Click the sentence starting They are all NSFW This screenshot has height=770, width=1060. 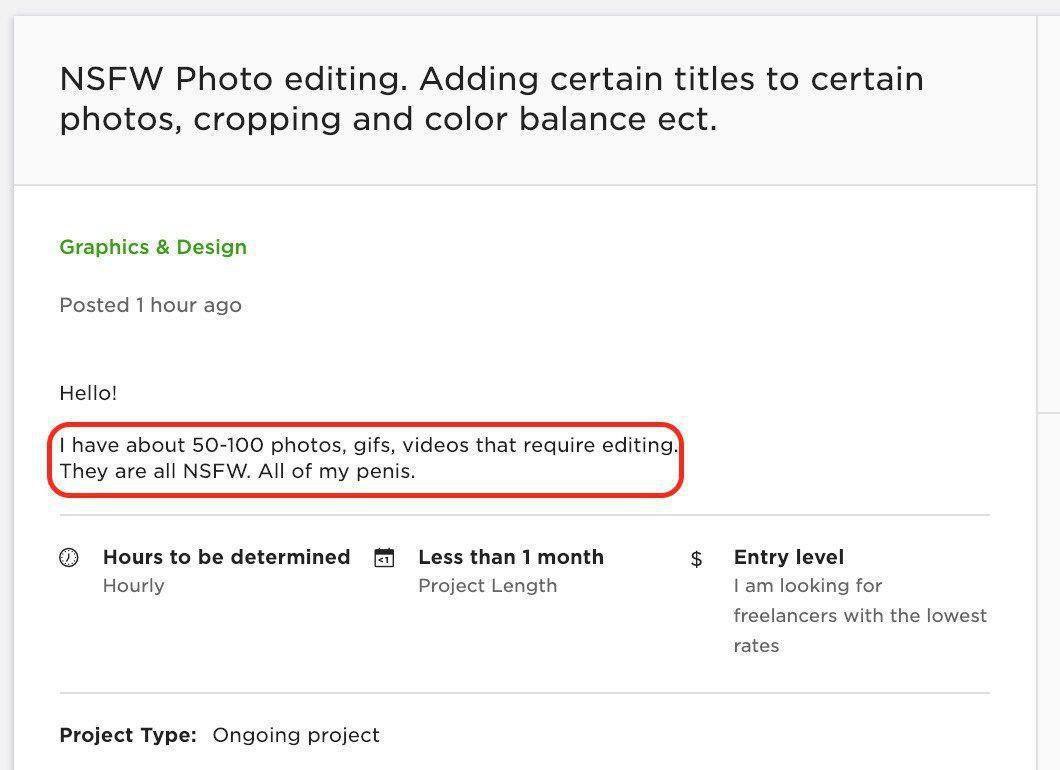coord(237,471)
